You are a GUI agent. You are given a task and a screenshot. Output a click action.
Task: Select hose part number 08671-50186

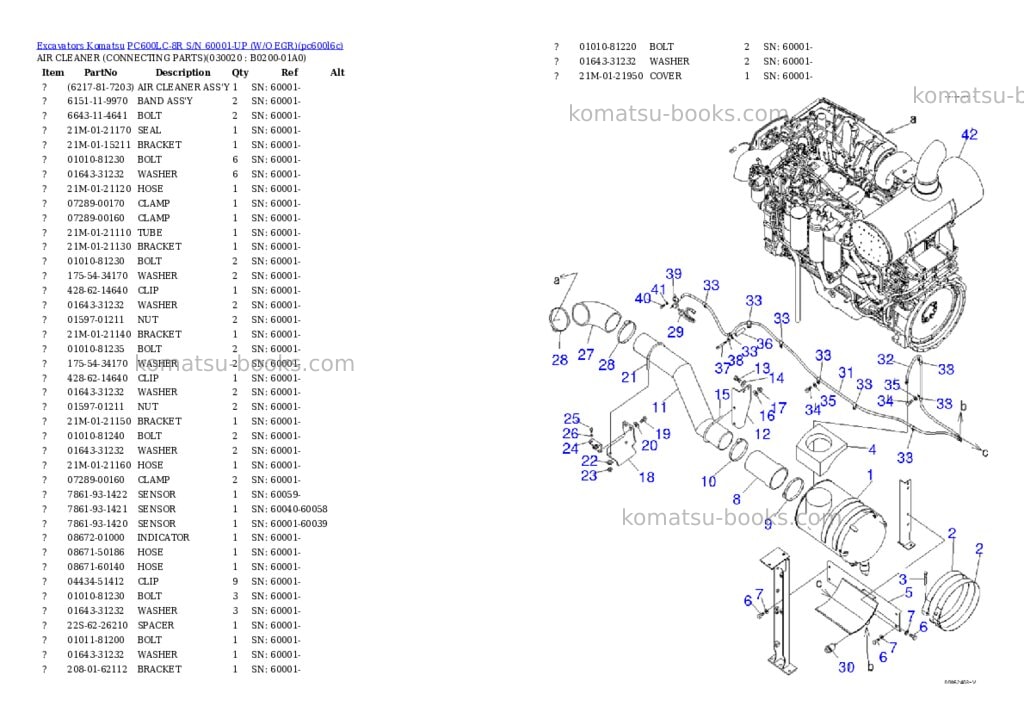[95, 553]
